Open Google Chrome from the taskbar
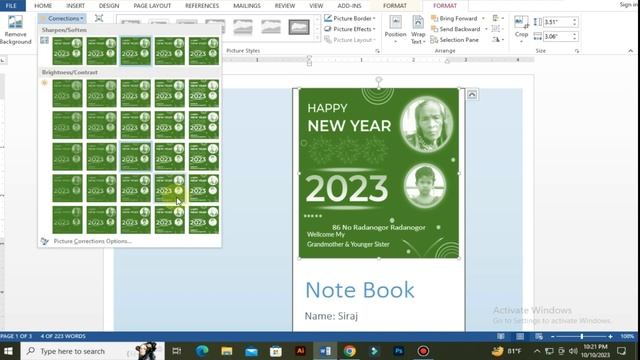 (x=349, y=351)
